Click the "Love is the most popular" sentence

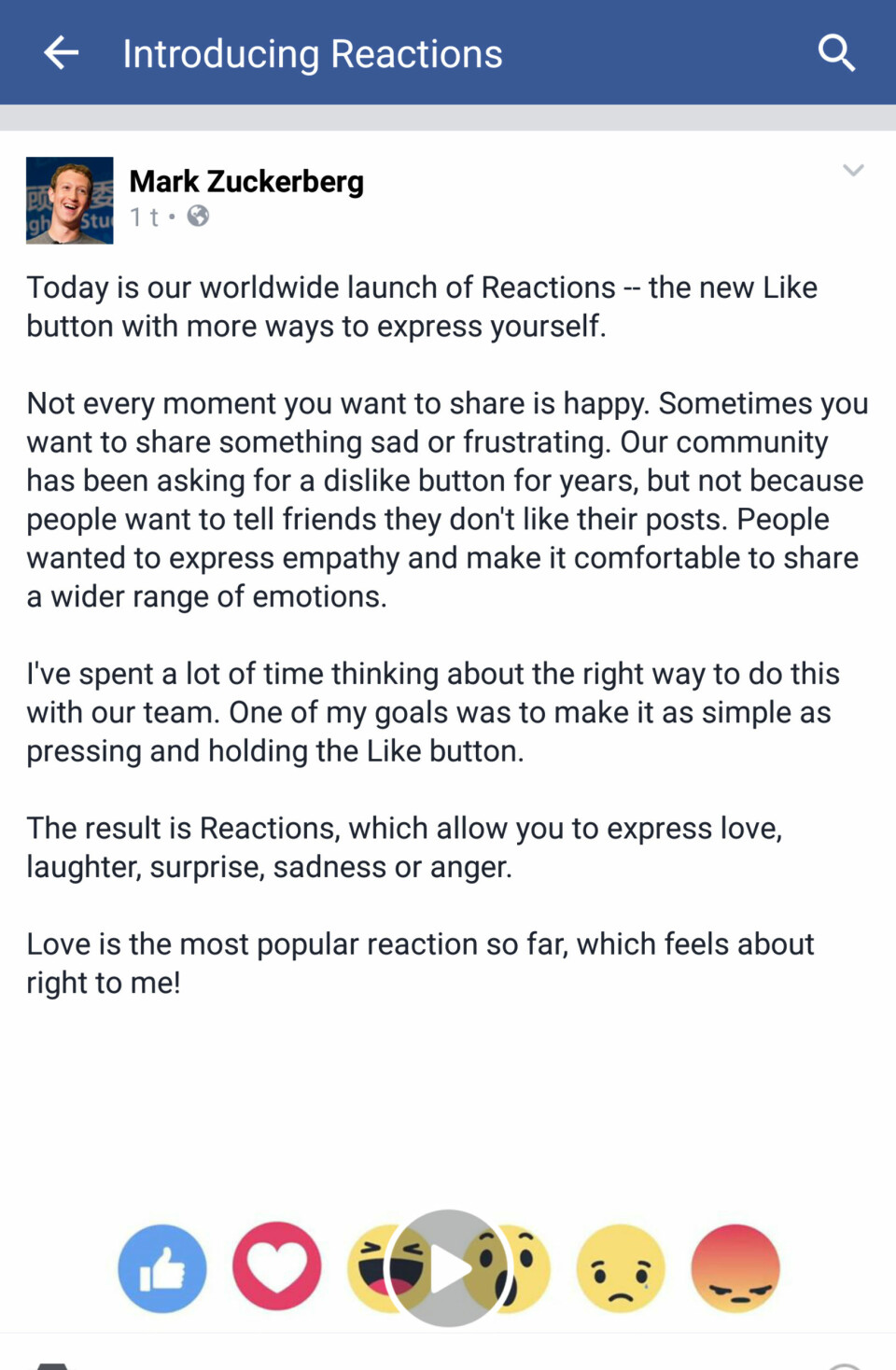[420, 963]
